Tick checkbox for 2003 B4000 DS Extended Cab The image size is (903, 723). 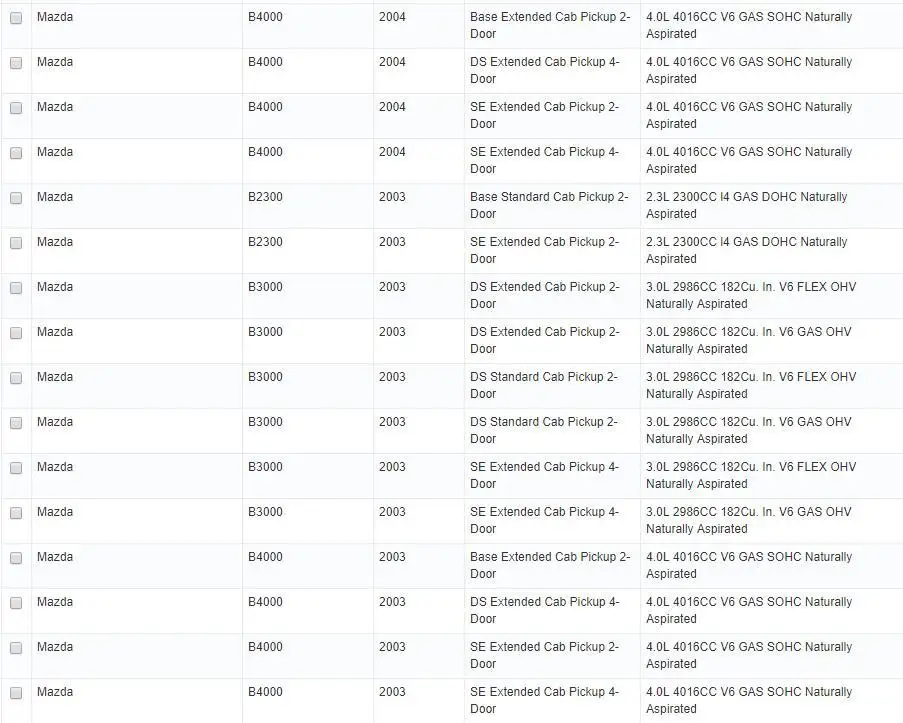16,603
